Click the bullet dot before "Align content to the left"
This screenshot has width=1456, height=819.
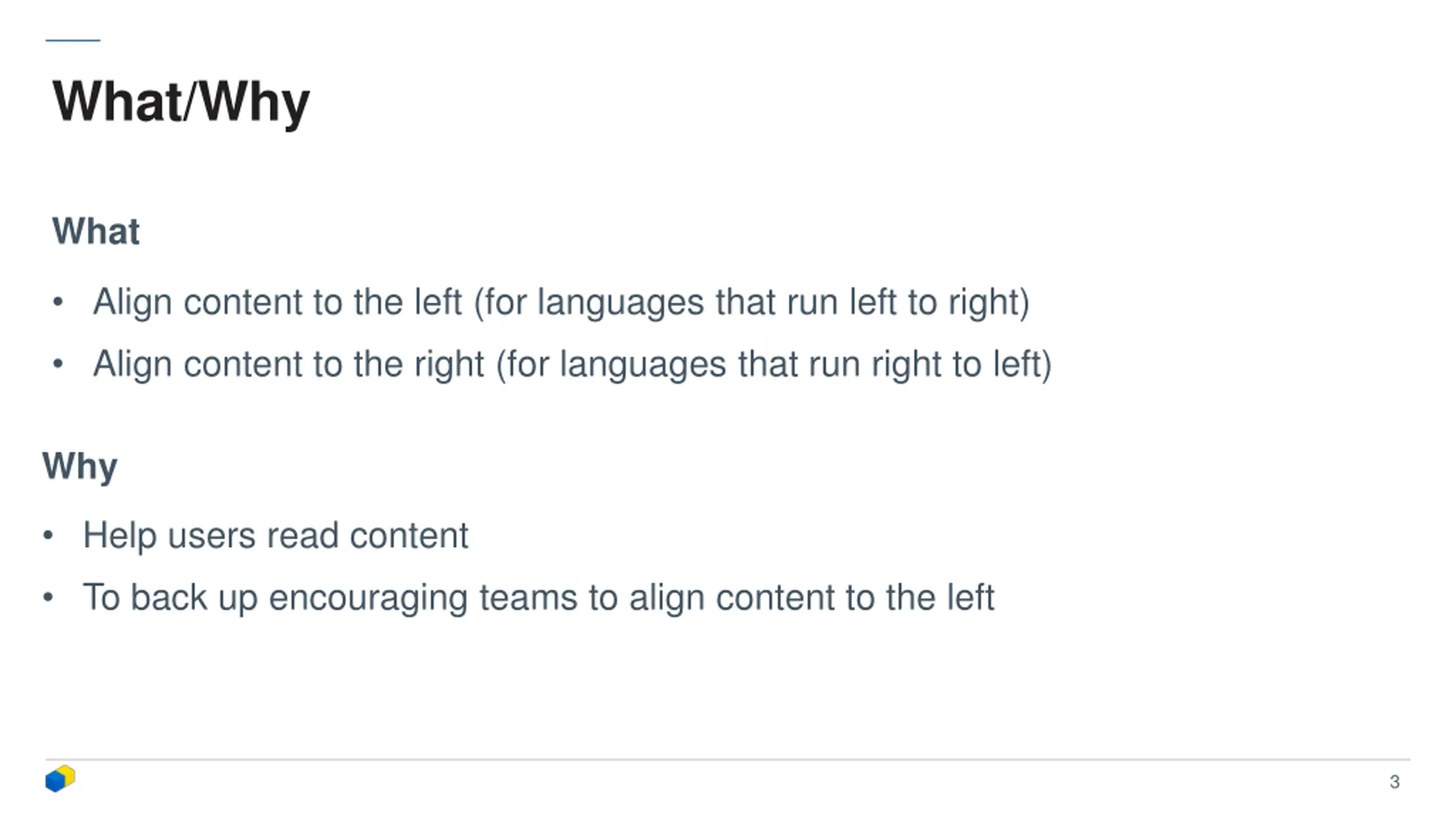57,302
